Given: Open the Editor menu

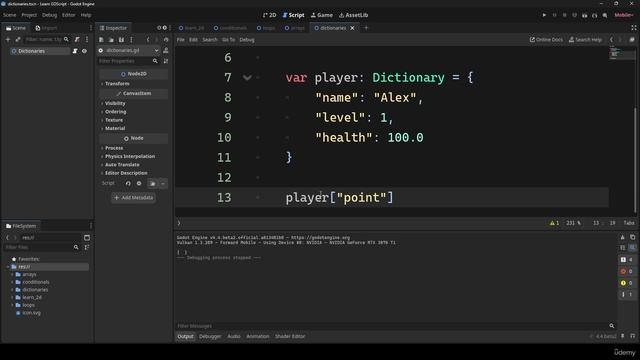Looking at the screenshot, I should [69, 15].
